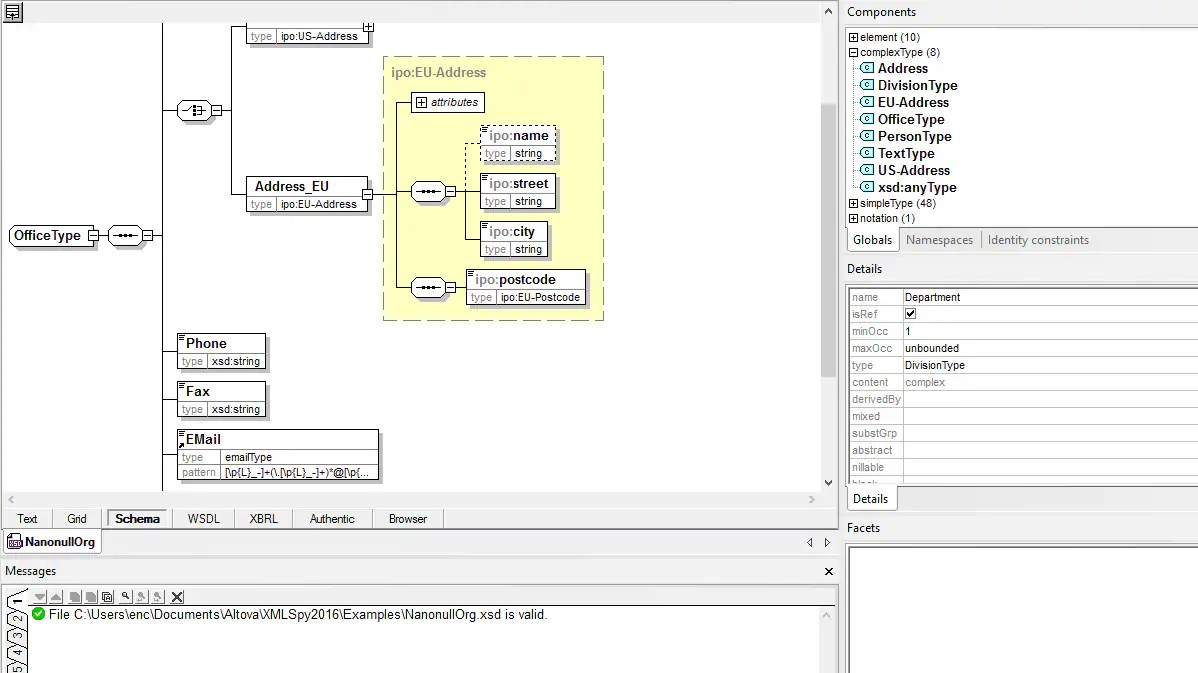Clear messages using the X icon
The height and width of the screenshot is (673, 1198).
177,597
